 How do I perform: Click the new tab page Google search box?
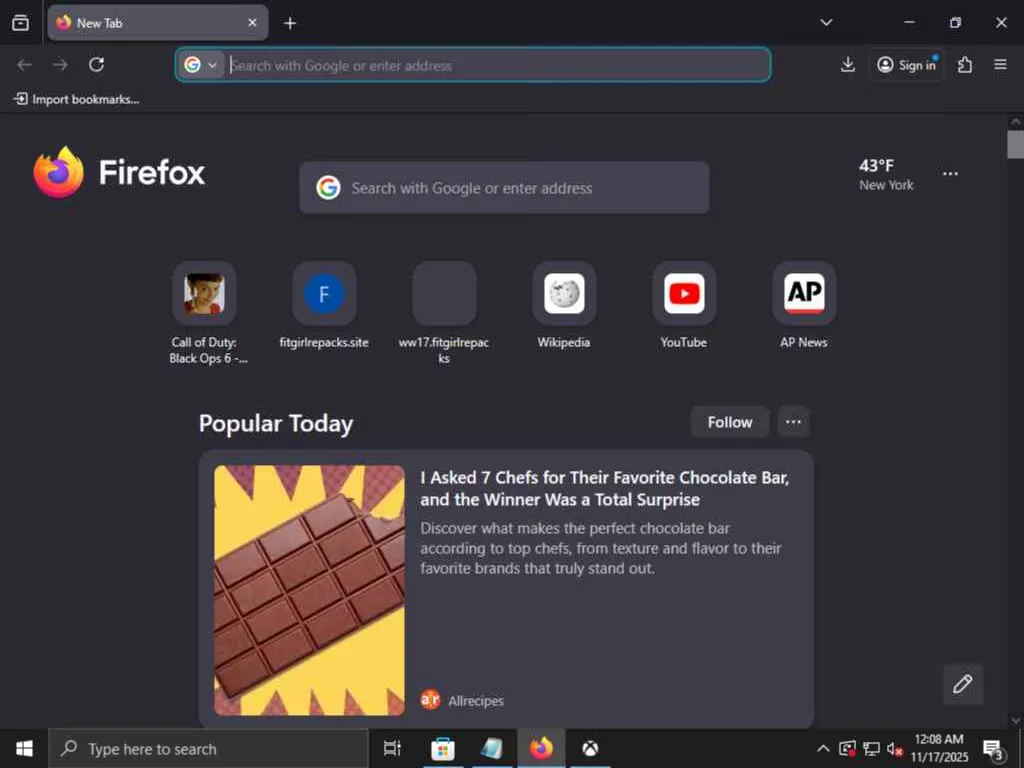point(504,188)
